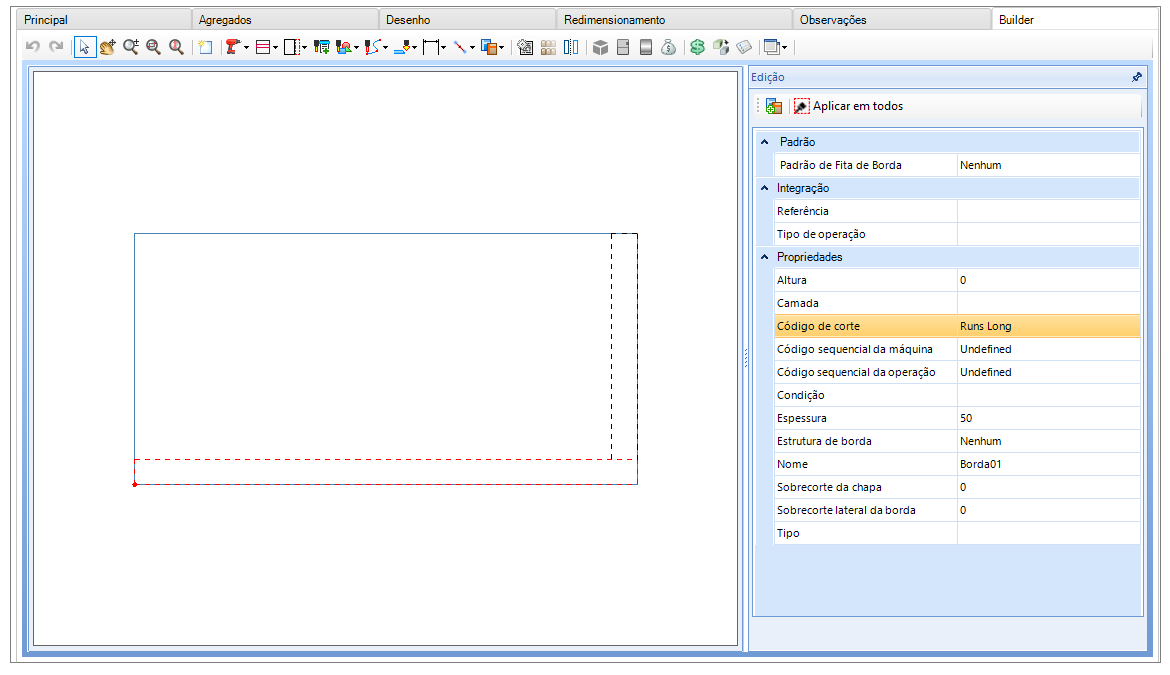The height and width of the screenshot is (675, 1170).
Task: Edit Padrão de Fita de Borda value
Action: coord(1048,165)
